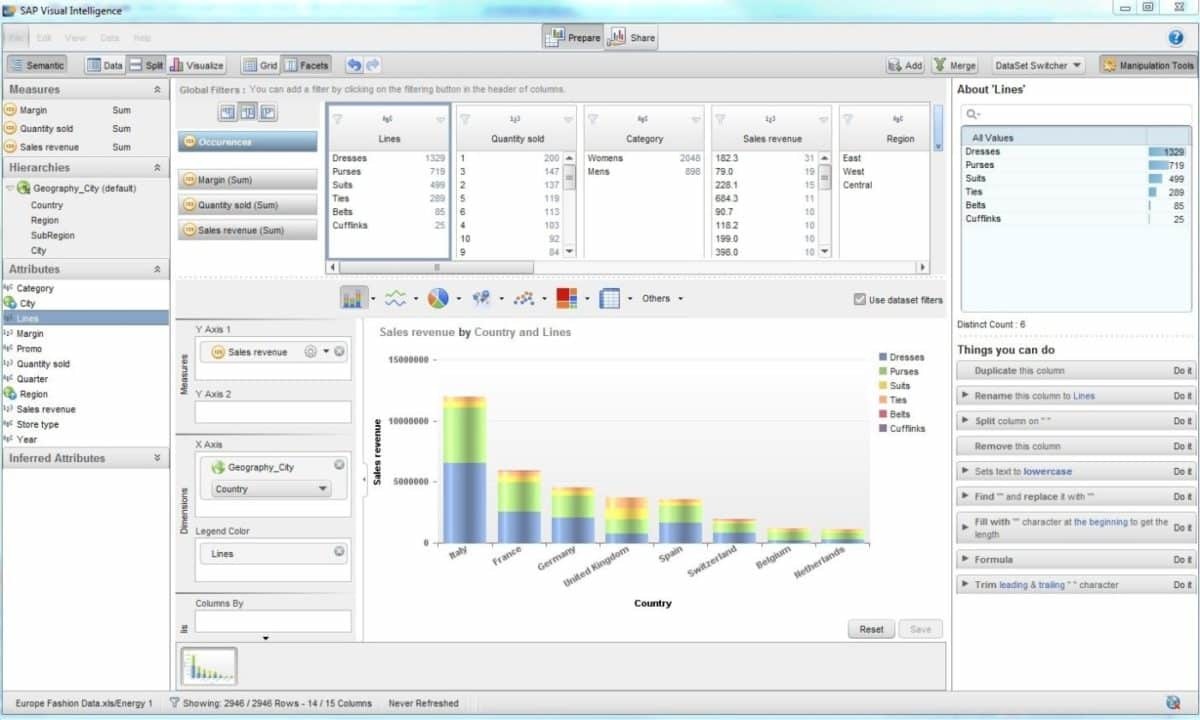Choose the middle facet layout icon
The height and width of the screenshot is (720, 1200).
click(247, 112)
